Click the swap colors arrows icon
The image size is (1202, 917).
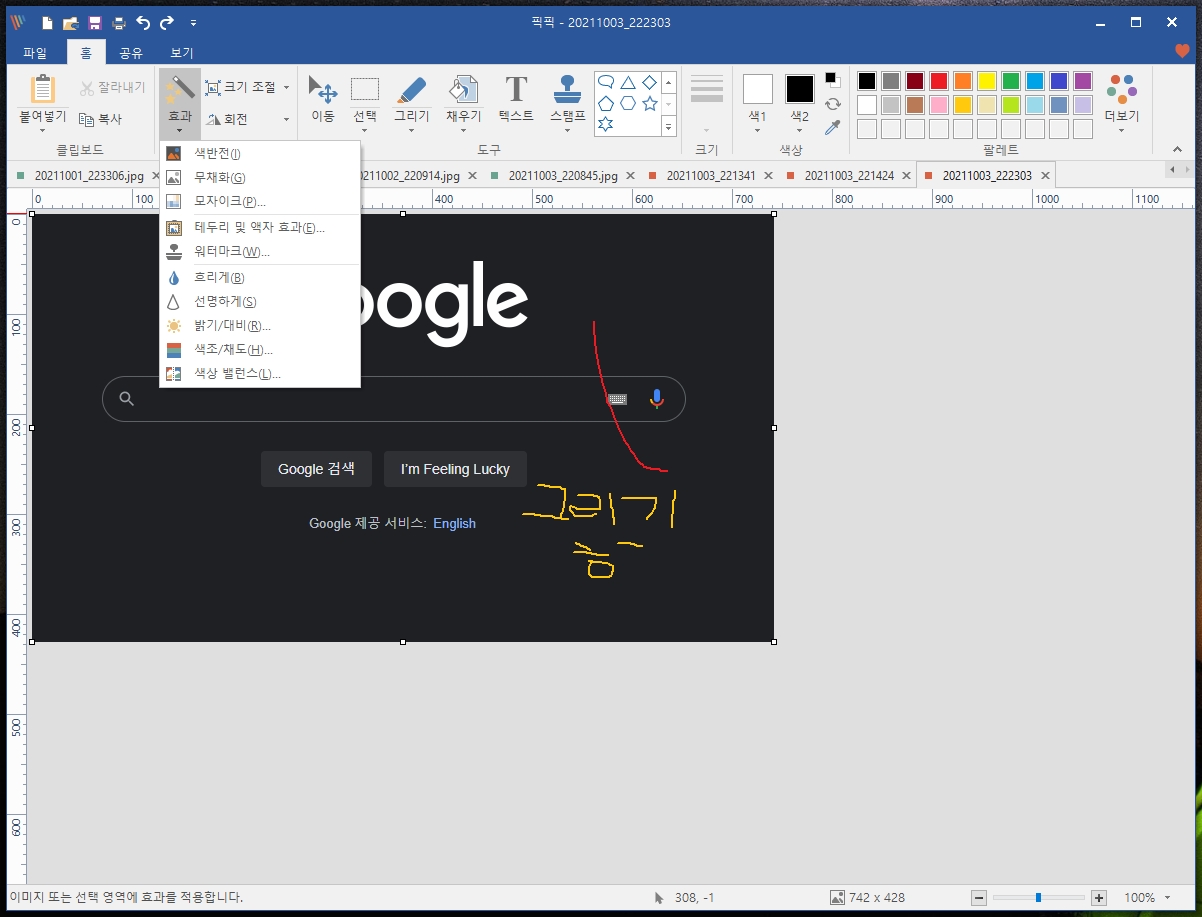click(832, 103)
